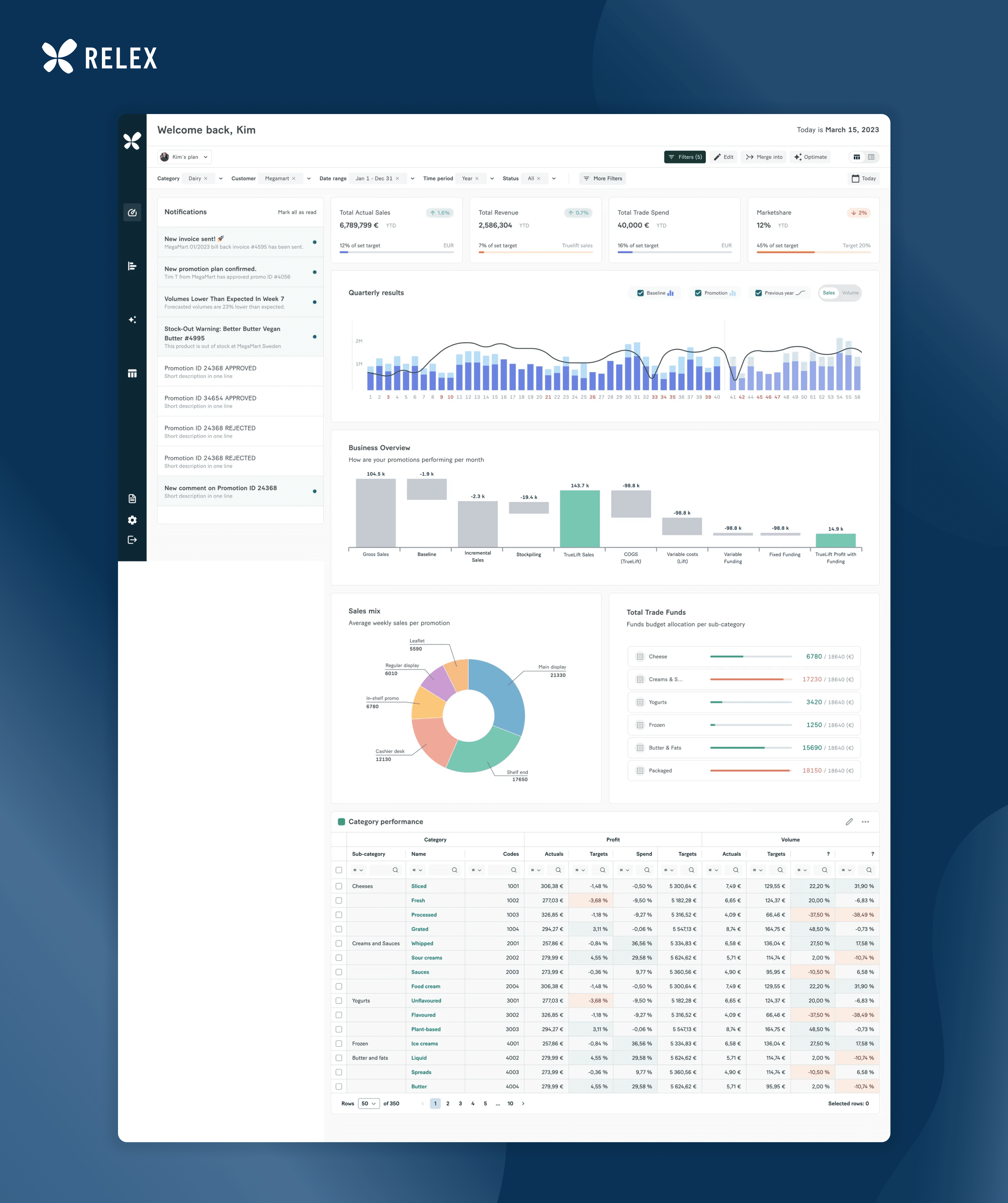Image resolution: width=1008 pixels, height=1203 pixels.
Task: Click the sparkle optimization icon in sidebar
Action: (132, 320)
